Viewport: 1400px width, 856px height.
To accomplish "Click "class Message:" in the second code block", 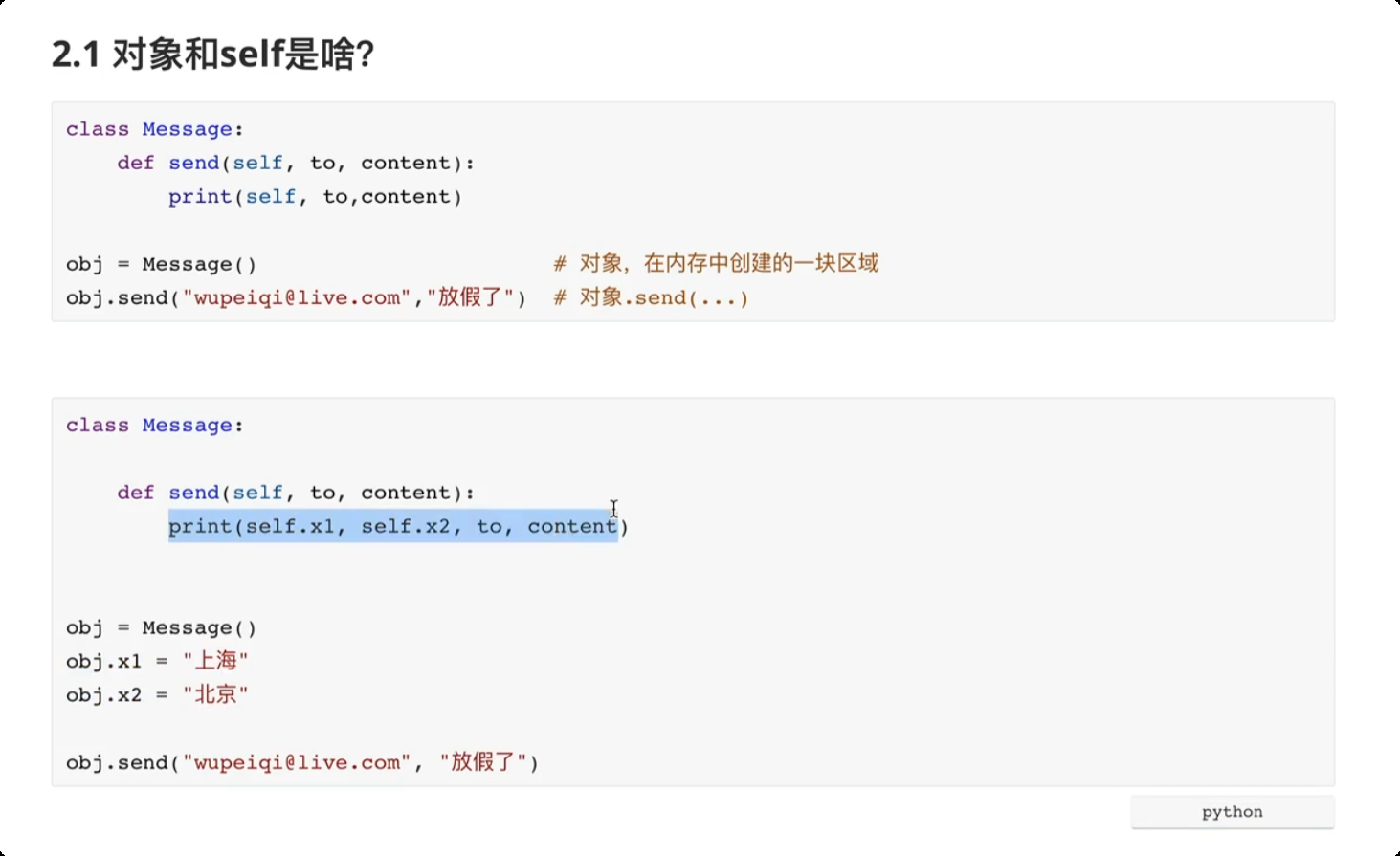I will click(154, 426).
